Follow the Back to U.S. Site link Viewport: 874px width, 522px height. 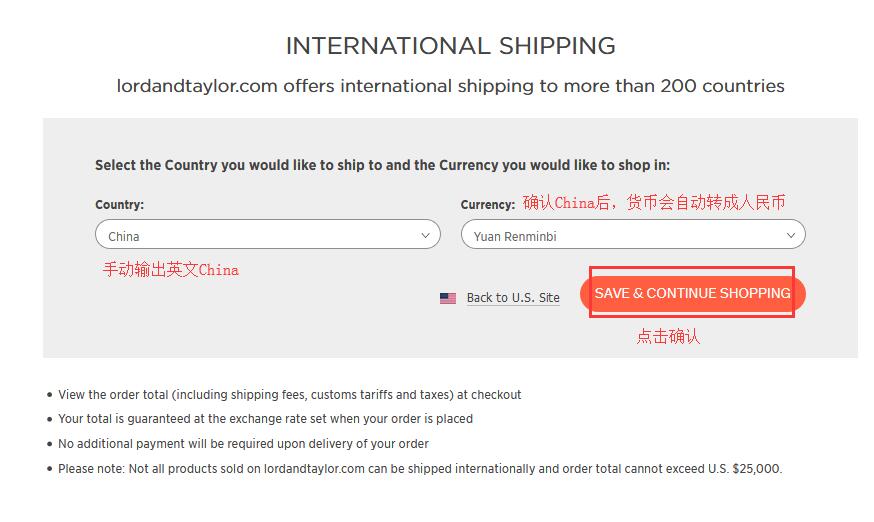pyautogui.click(x=513, y=298)
